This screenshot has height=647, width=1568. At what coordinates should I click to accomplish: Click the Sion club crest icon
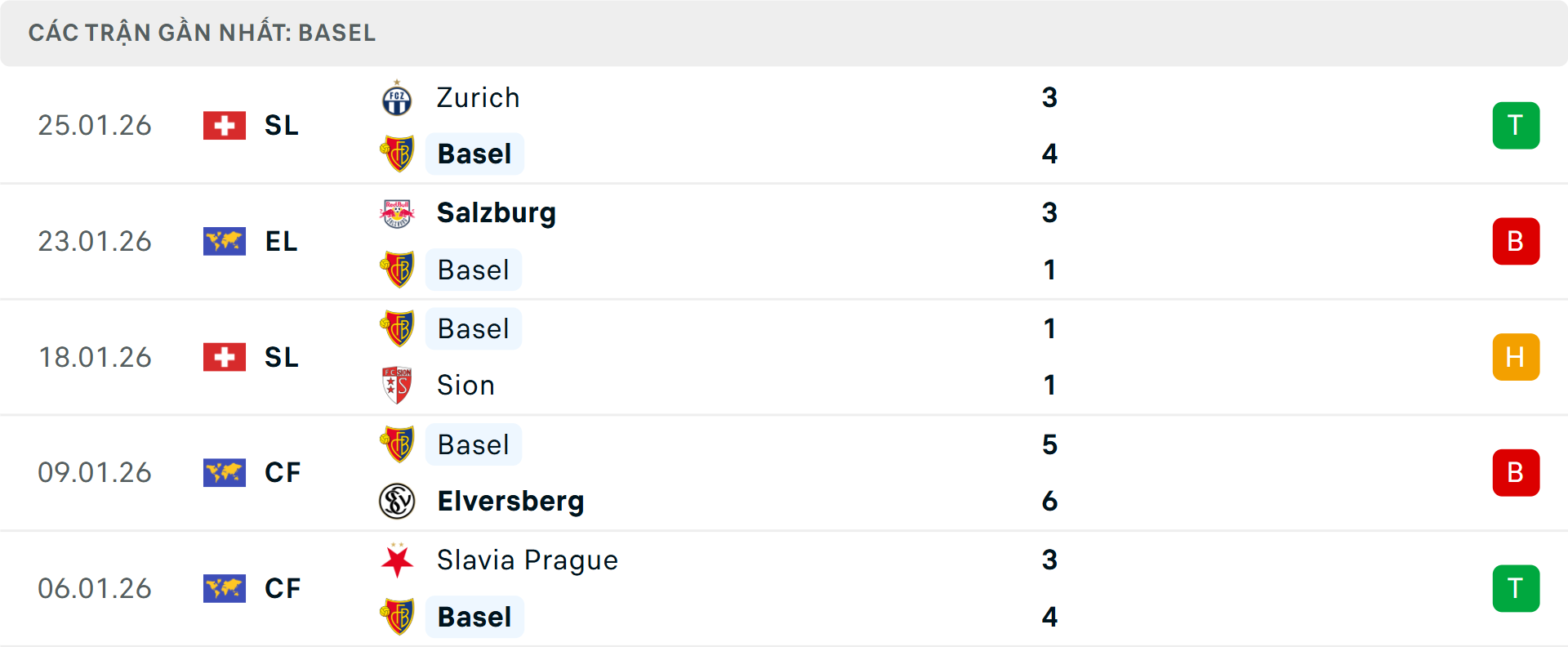[397, 385]
